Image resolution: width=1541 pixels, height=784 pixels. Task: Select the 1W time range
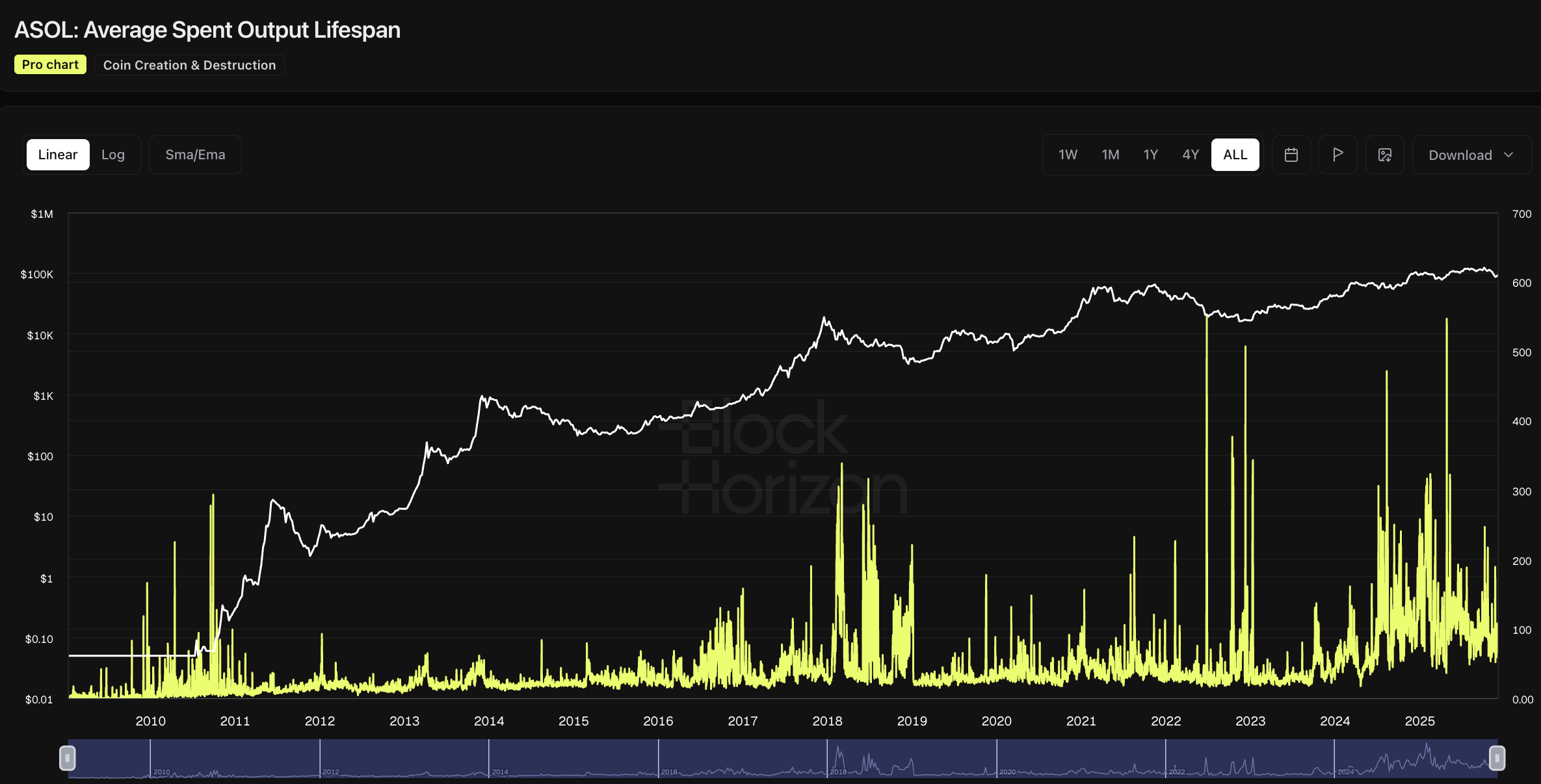pos(1068,155)
